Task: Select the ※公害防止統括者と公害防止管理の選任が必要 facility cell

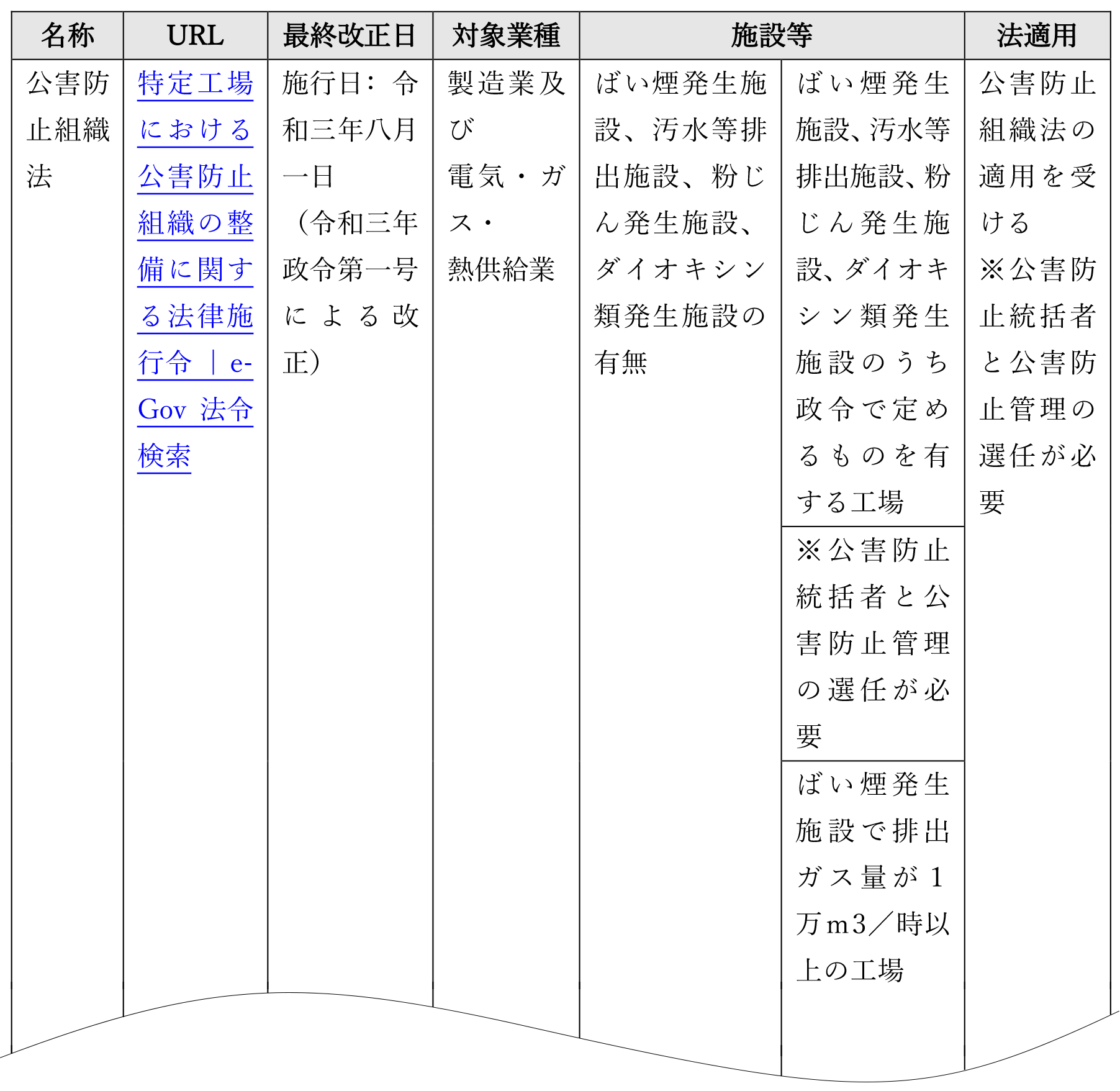Action: (x=873, y=643)
